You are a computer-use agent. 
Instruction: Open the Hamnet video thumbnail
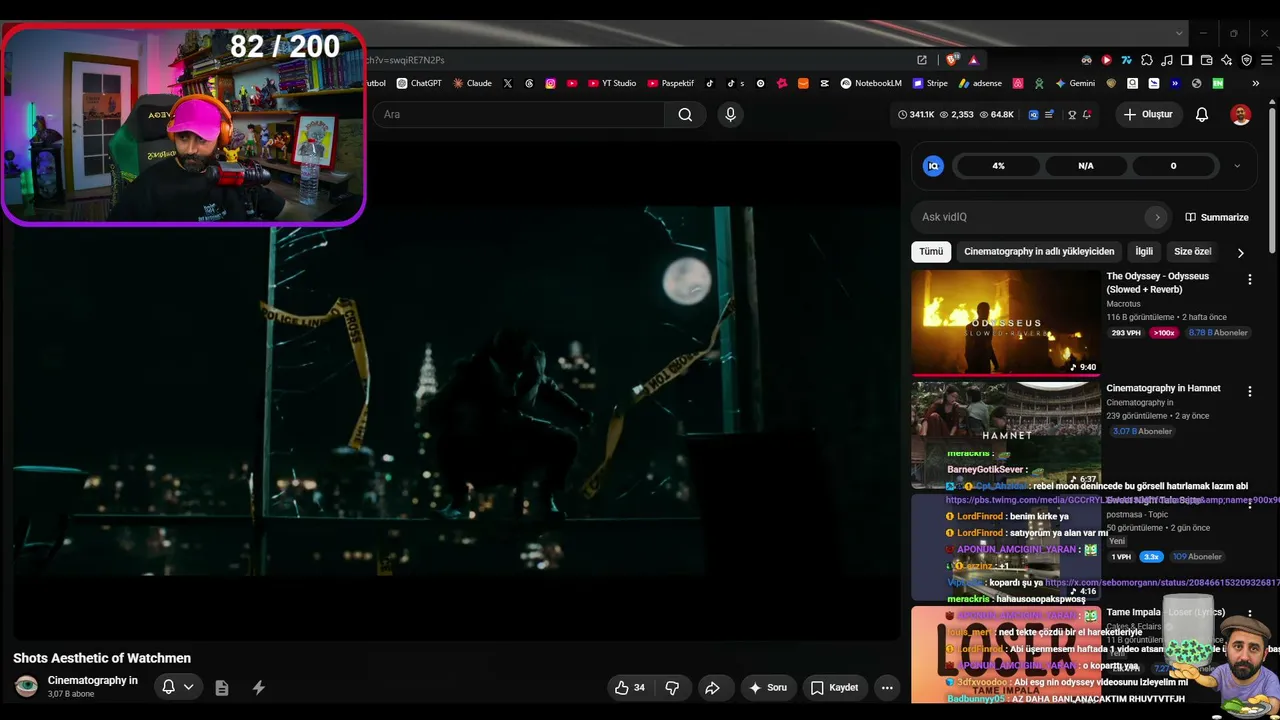pyautogui.click(x=1005, y=435)
